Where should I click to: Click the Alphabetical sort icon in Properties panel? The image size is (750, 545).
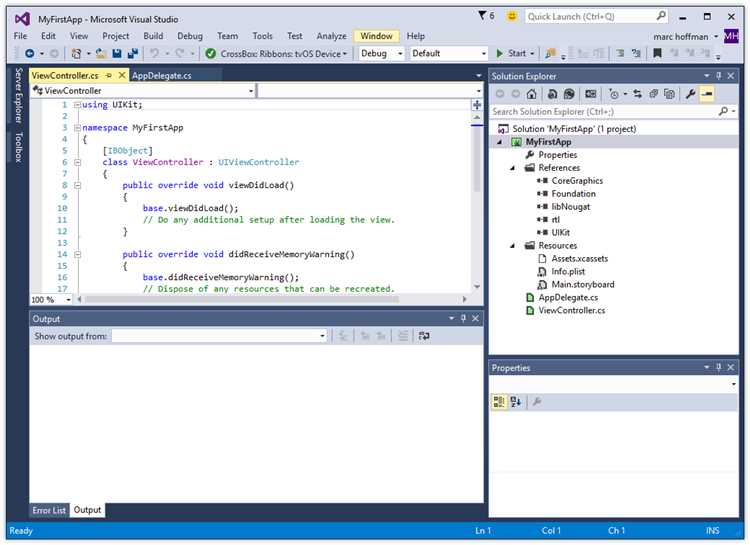516,401
